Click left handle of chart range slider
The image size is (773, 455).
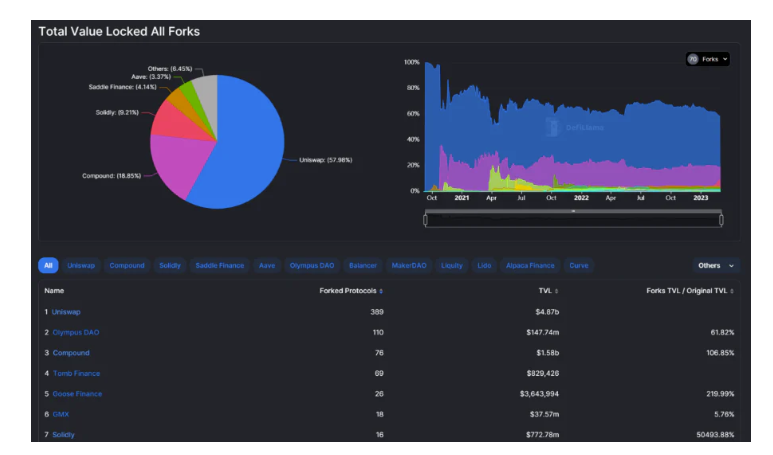pos(425,220)
